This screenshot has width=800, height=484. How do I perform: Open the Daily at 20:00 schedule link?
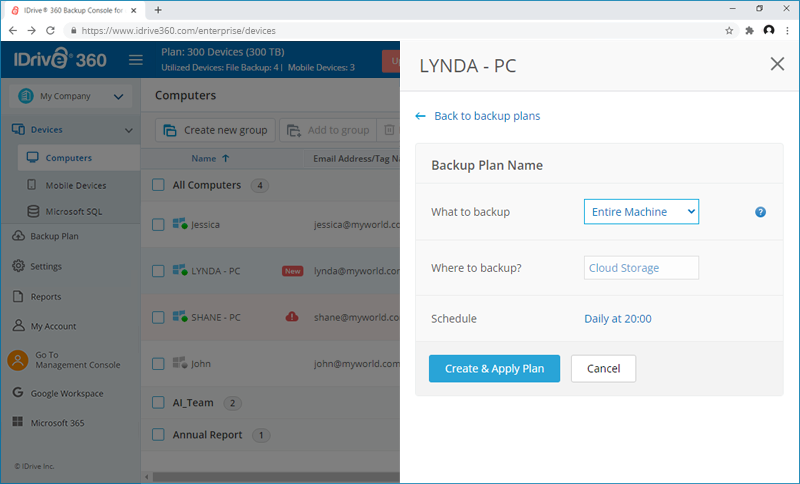tap(617, 319)
